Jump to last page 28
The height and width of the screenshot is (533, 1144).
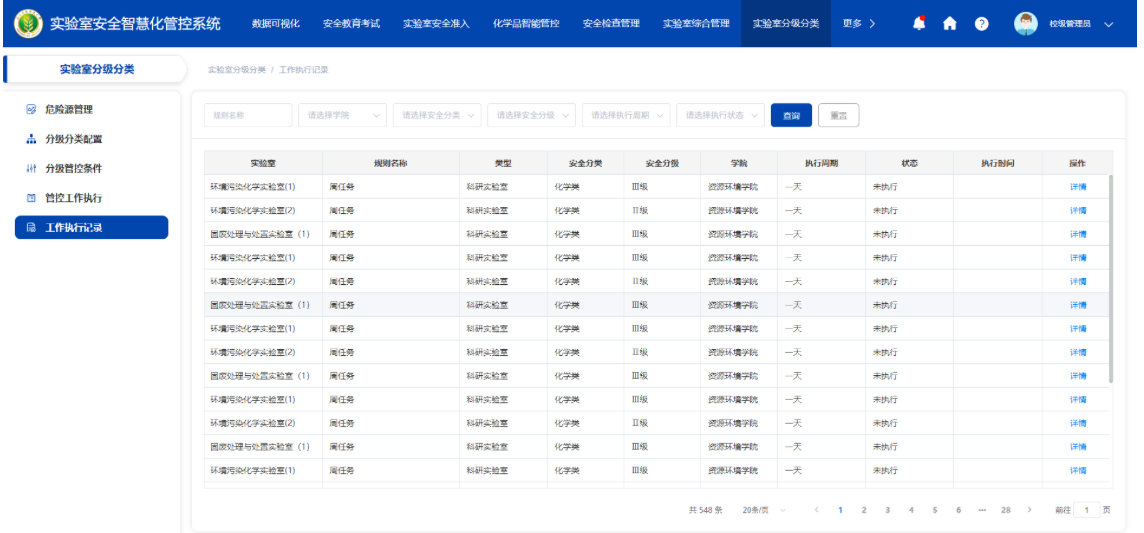coord(1006,510)
